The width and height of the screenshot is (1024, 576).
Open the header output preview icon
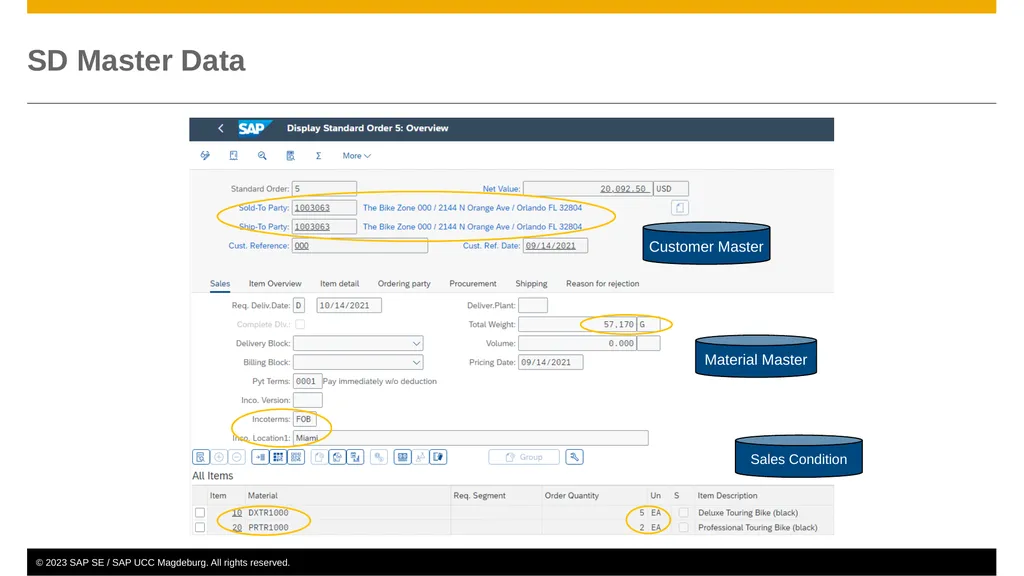coord(291,155)
